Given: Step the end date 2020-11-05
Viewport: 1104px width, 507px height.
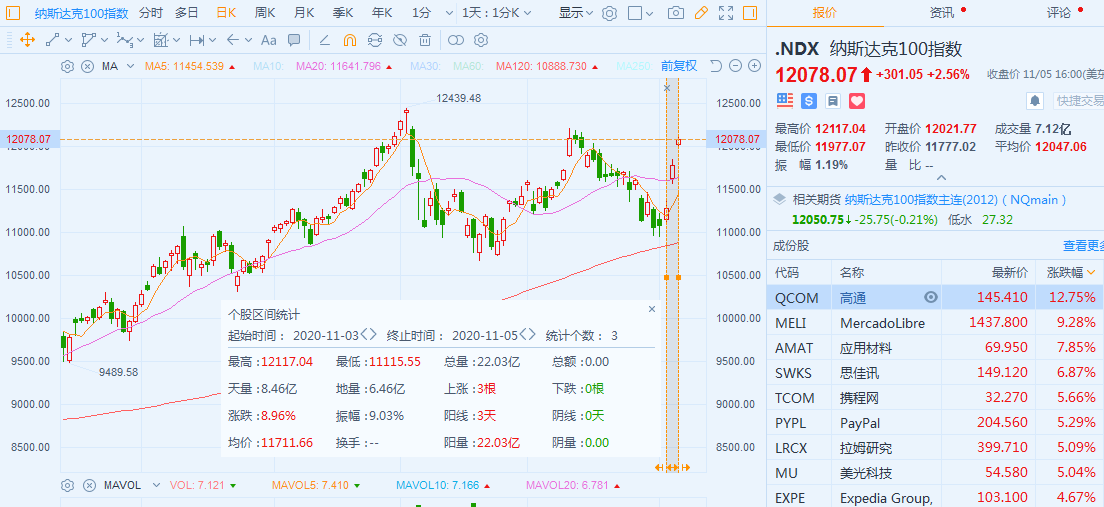Looking at the screenshot, I should click(529, 336).
